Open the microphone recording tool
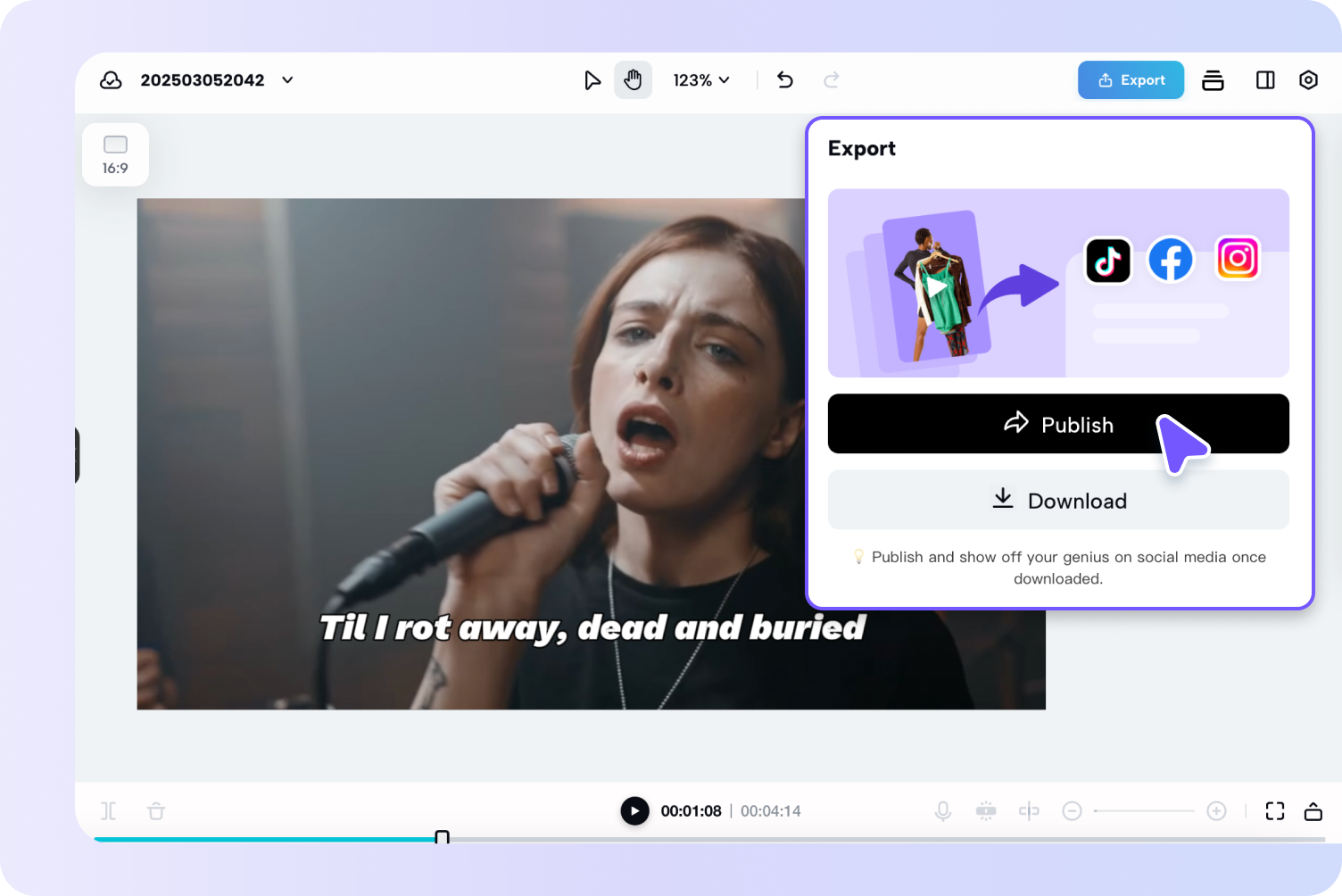1342x896 pixels. [x=943, y=810]
